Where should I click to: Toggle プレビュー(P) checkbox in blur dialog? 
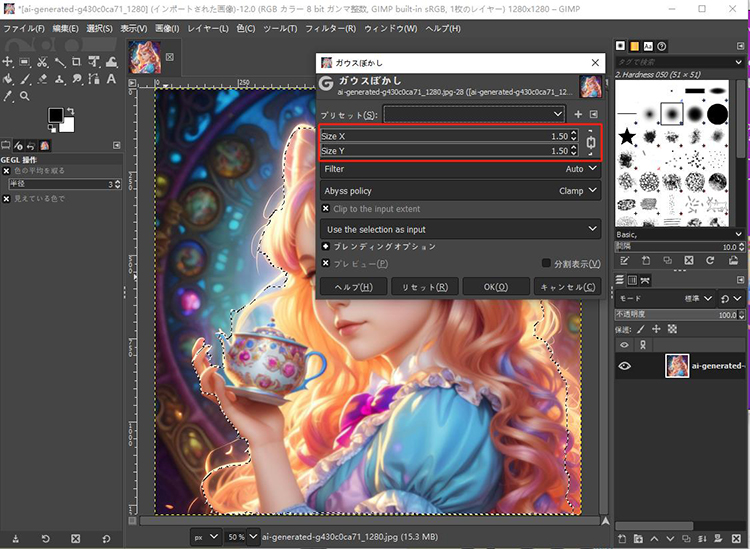[x=326, y=264]
